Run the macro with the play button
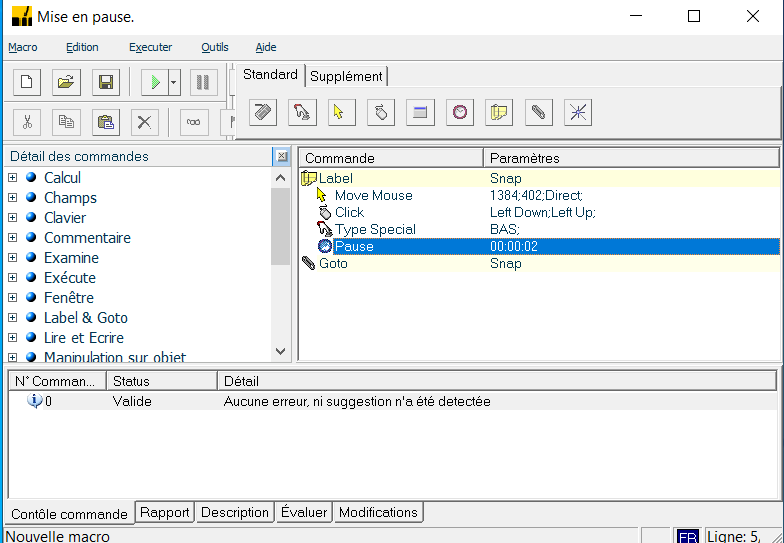The height and width of the screenshot is (543, 784). click(x=155, y=82)
